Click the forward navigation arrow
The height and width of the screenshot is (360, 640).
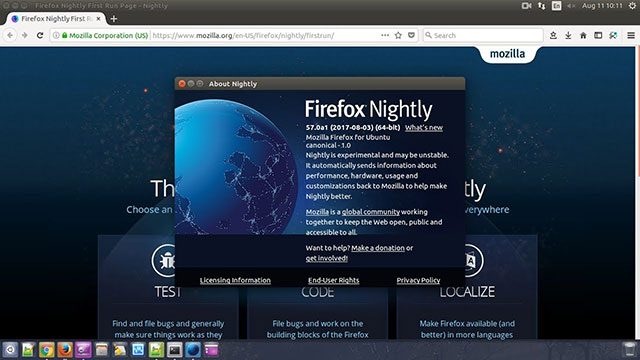click(24, 36)
